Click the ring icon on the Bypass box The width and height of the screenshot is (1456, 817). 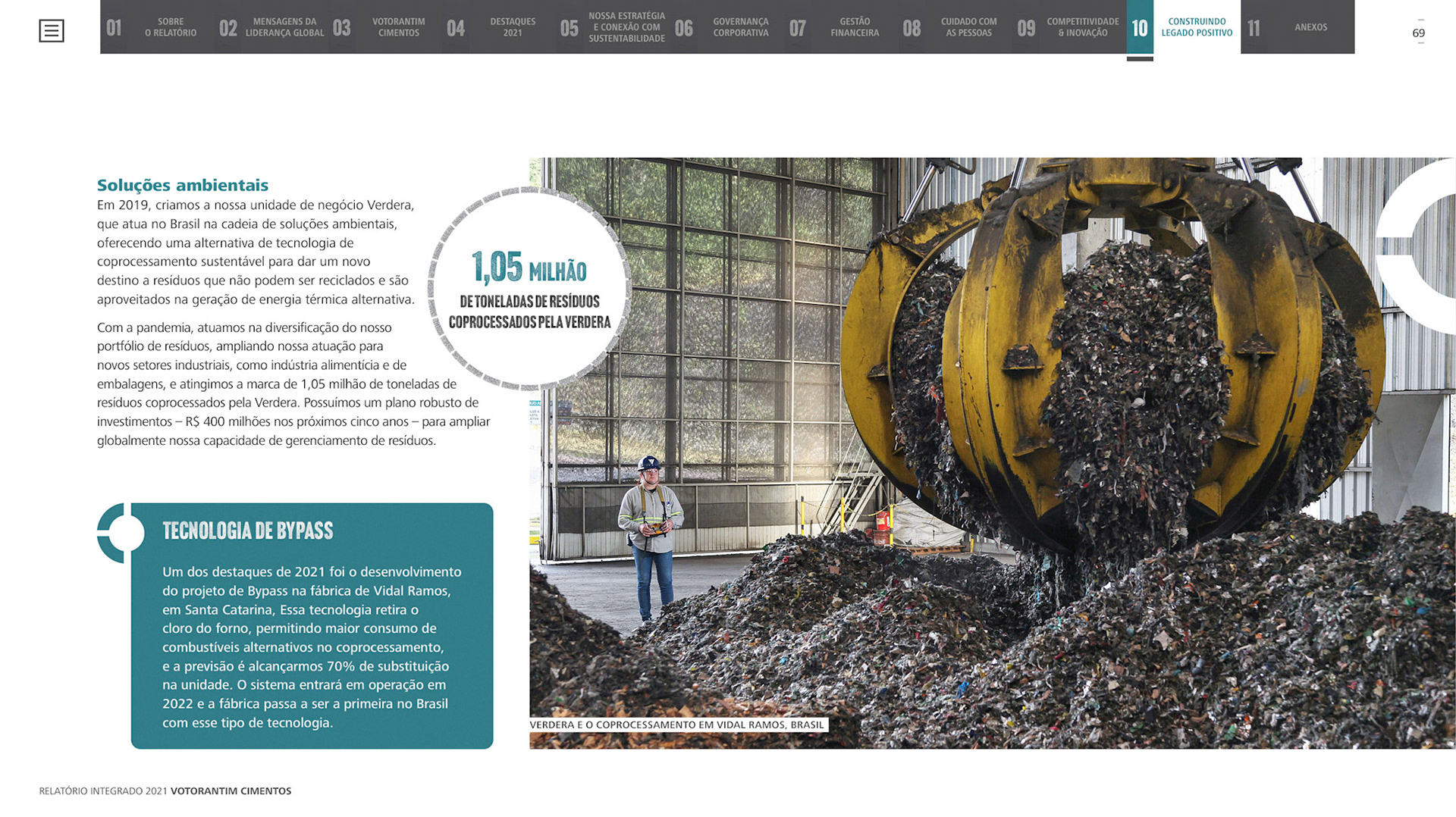(x=121, y=534)
